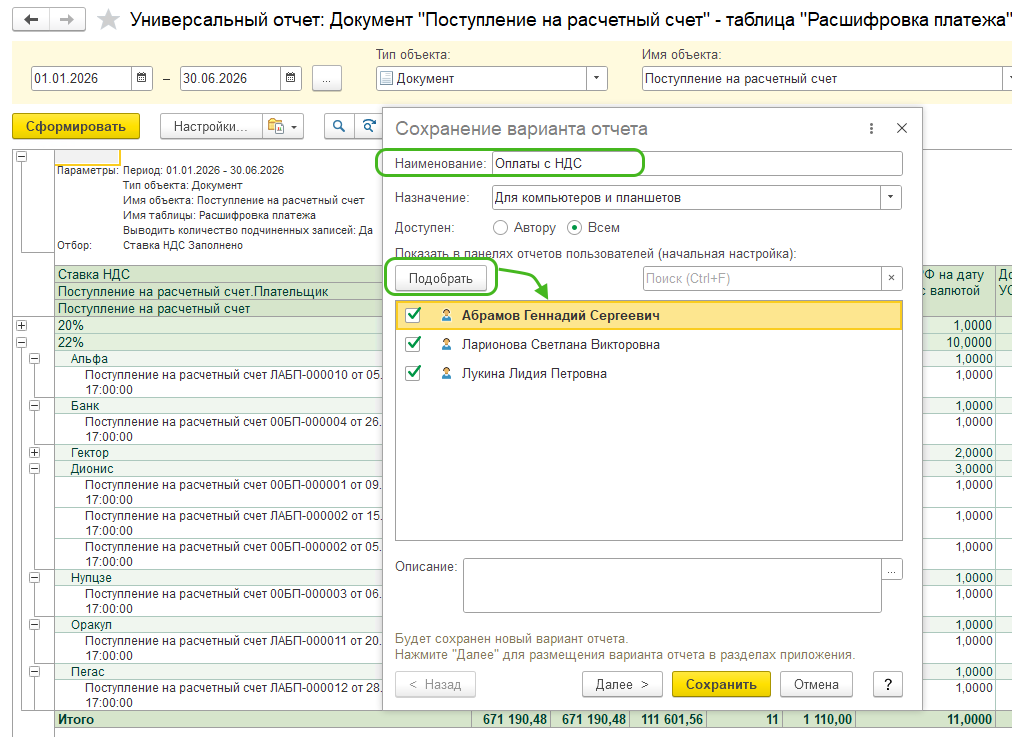Click the magnifier search icon in toolbar
Viewport: 1012px width, 737px height.
click(x=339, y=126)
